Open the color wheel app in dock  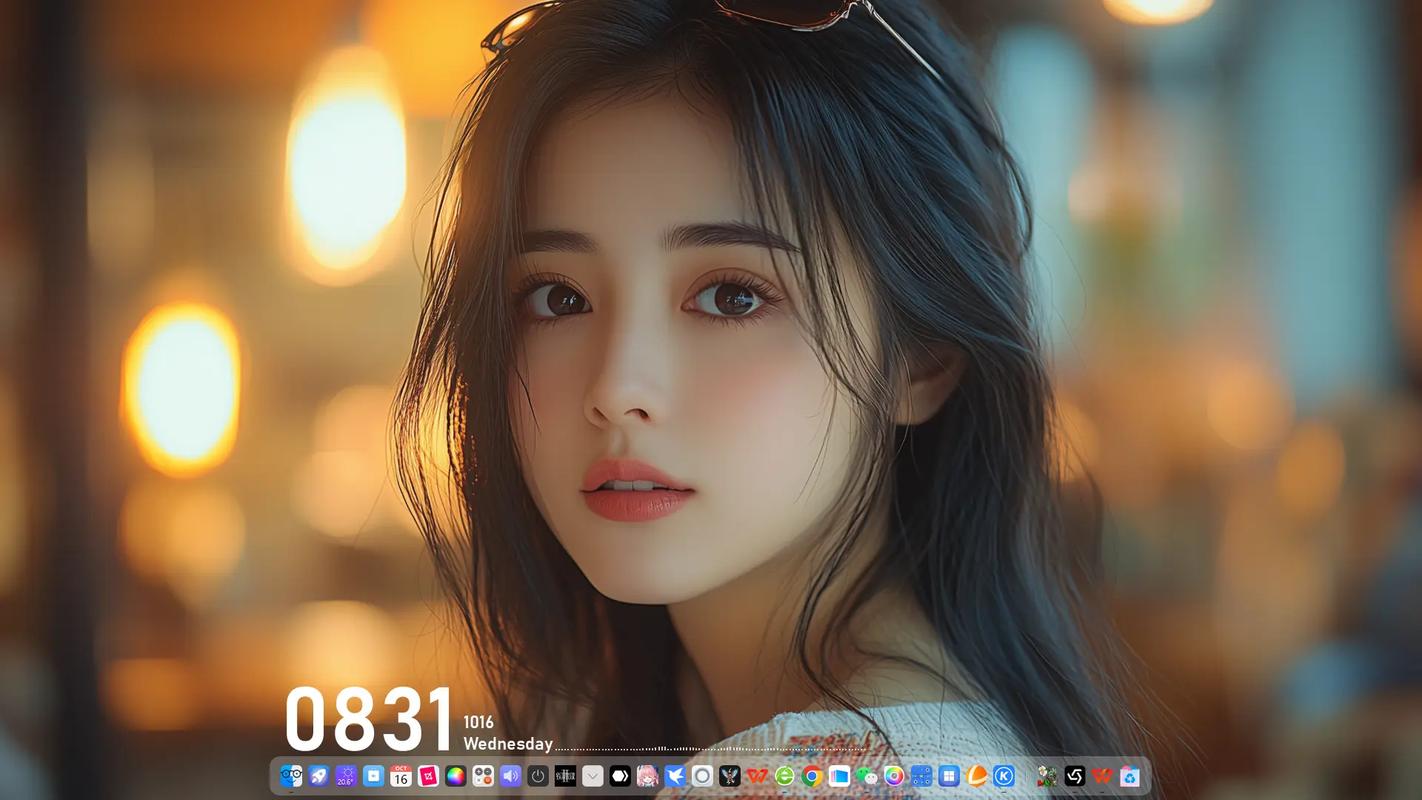click(455, 776)
